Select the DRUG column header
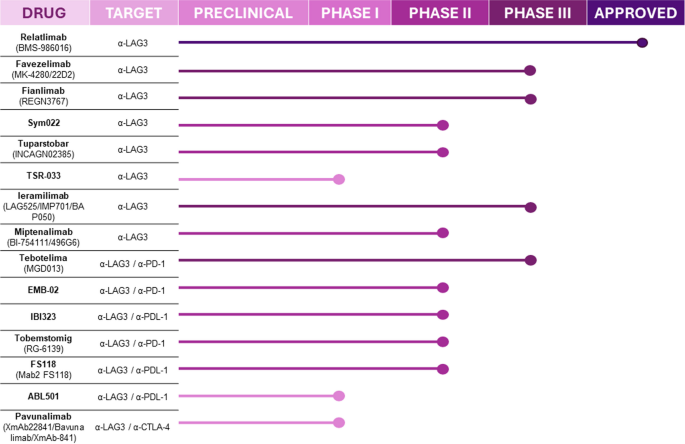This screenshot has width=685, height=444. tap(45, 13)
